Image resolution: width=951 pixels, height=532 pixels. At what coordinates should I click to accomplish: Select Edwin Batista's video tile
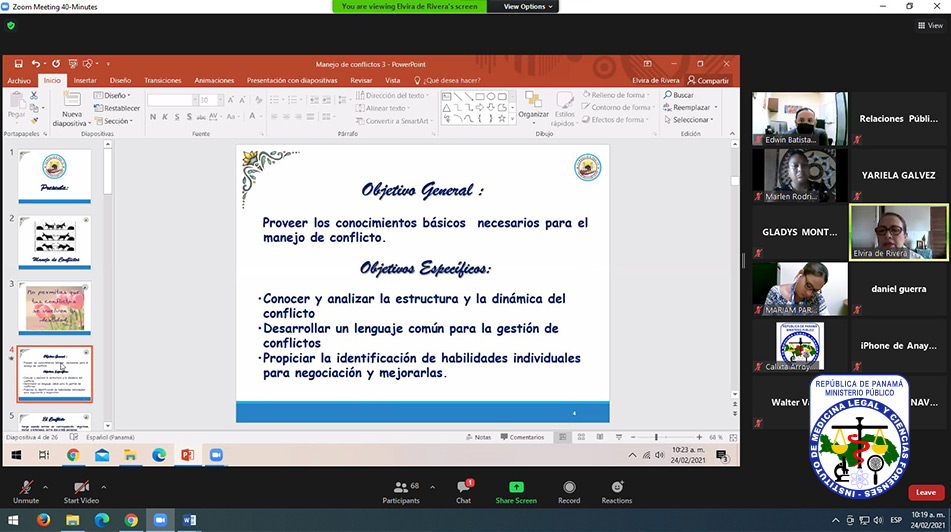pos(800,119)
